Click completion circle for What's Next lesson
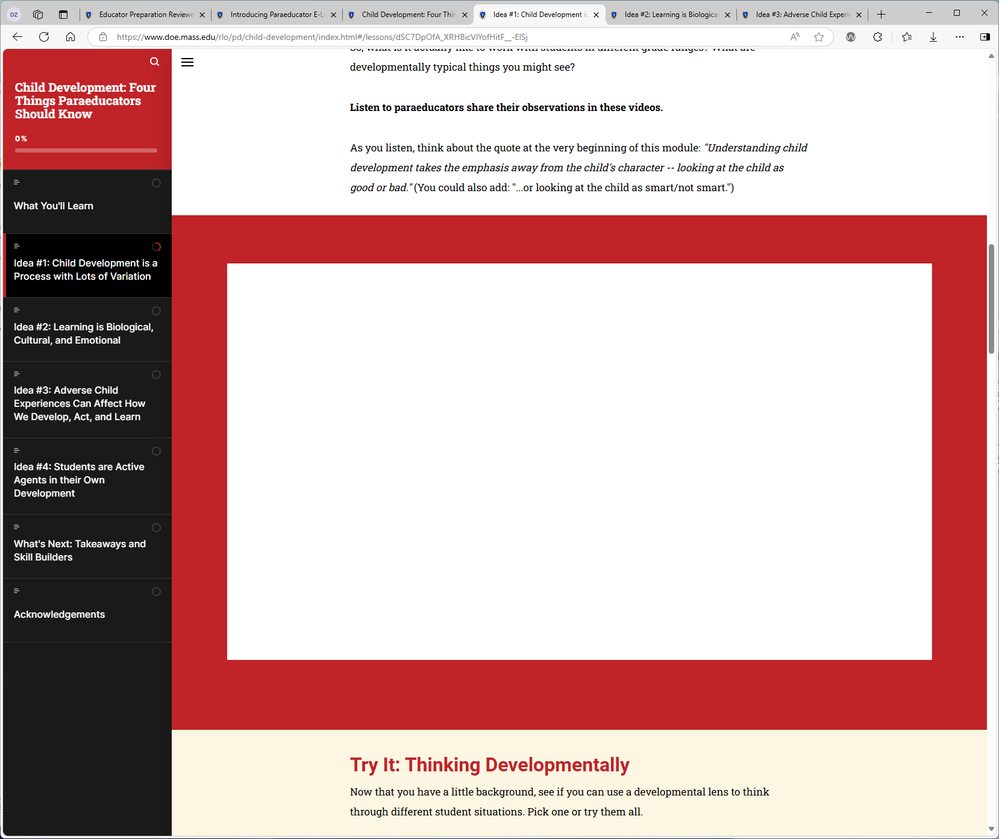 (x=156, y=527)
